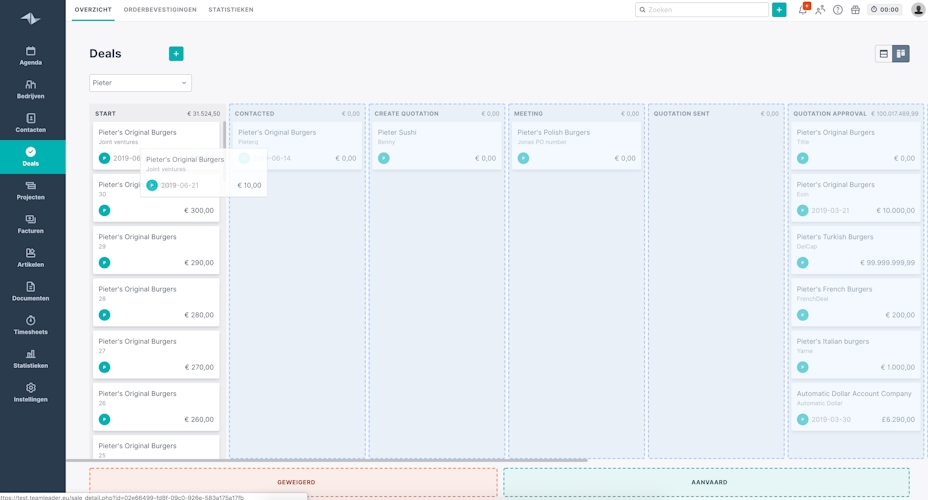This screenshot has height=500, width=928.
Task: Open the Statistieken tab
Action: pyautogui.click(x=231, y=10)
